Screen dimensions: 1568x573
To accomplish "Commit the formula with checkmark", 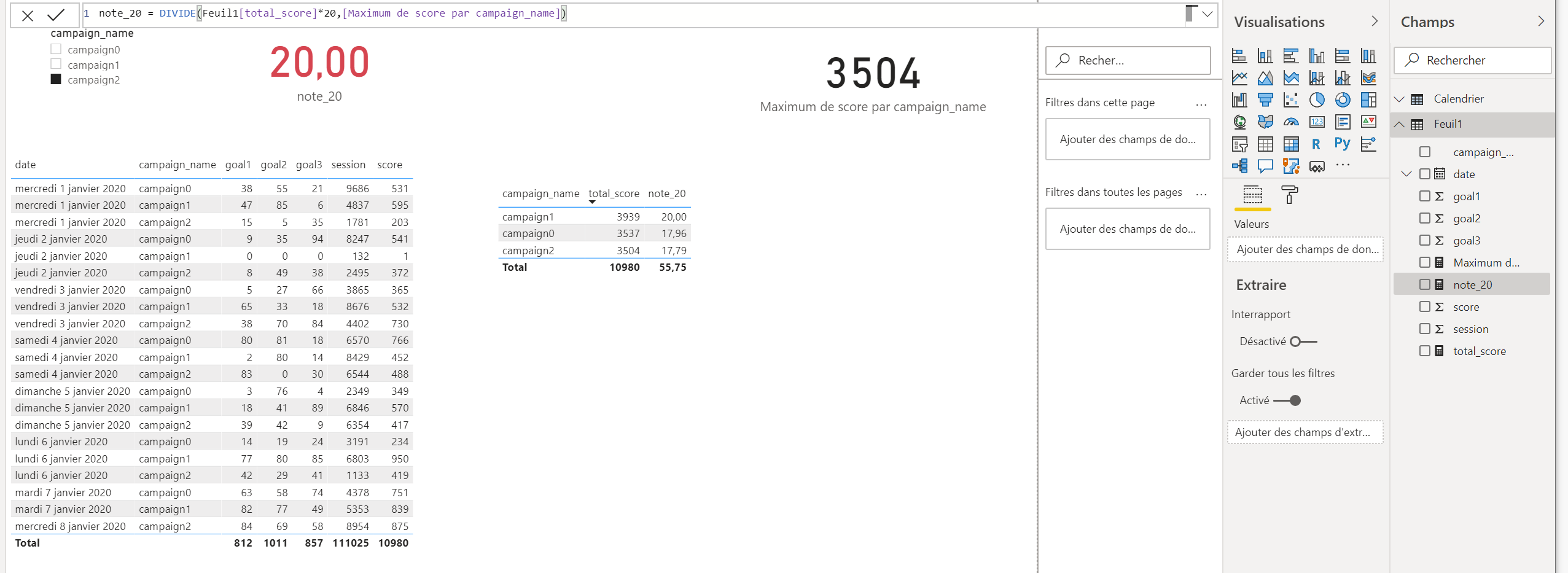I will tap(56, 15).
